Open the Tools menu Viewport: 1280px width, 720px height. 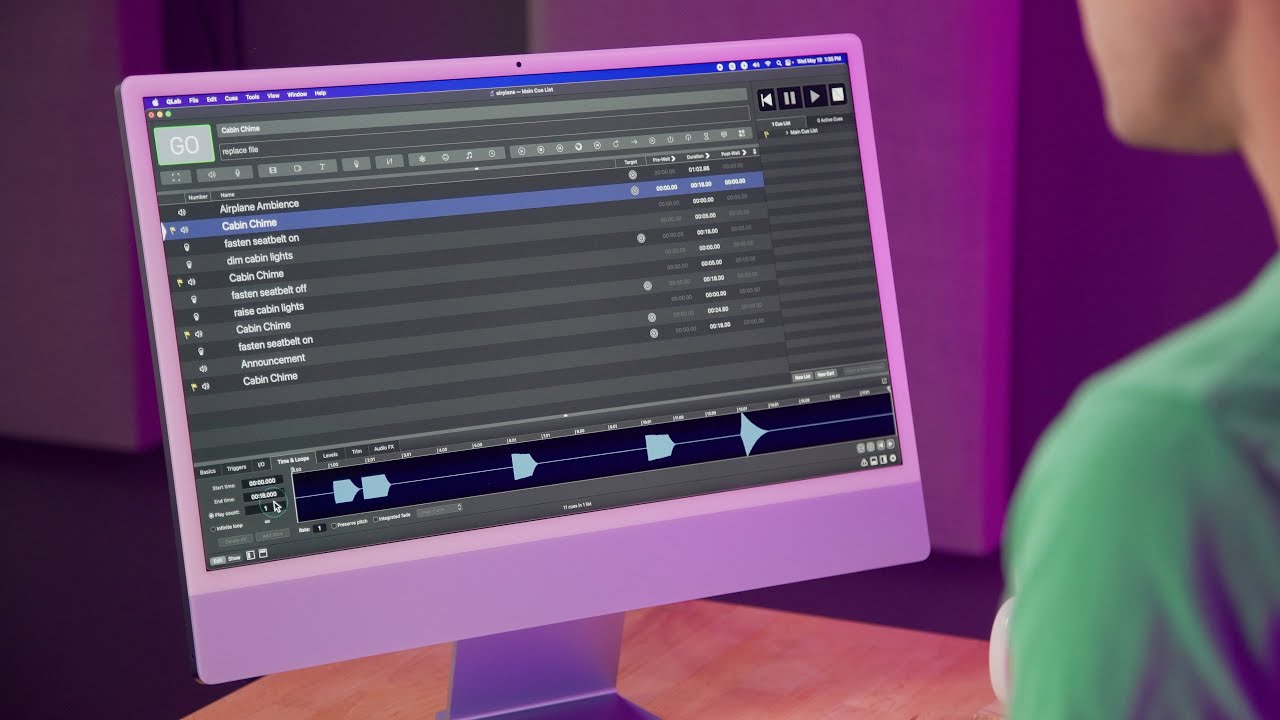tap(252, 97)
